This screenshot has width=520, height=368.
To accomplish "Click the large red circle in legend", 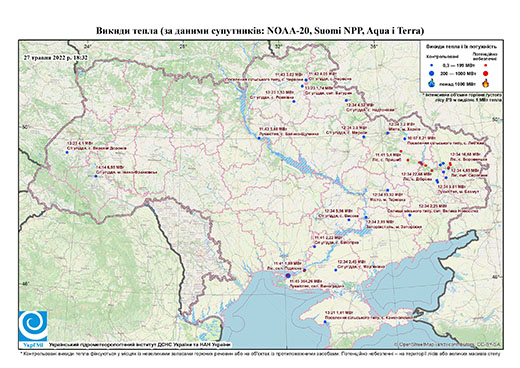I will pos(485,73).
